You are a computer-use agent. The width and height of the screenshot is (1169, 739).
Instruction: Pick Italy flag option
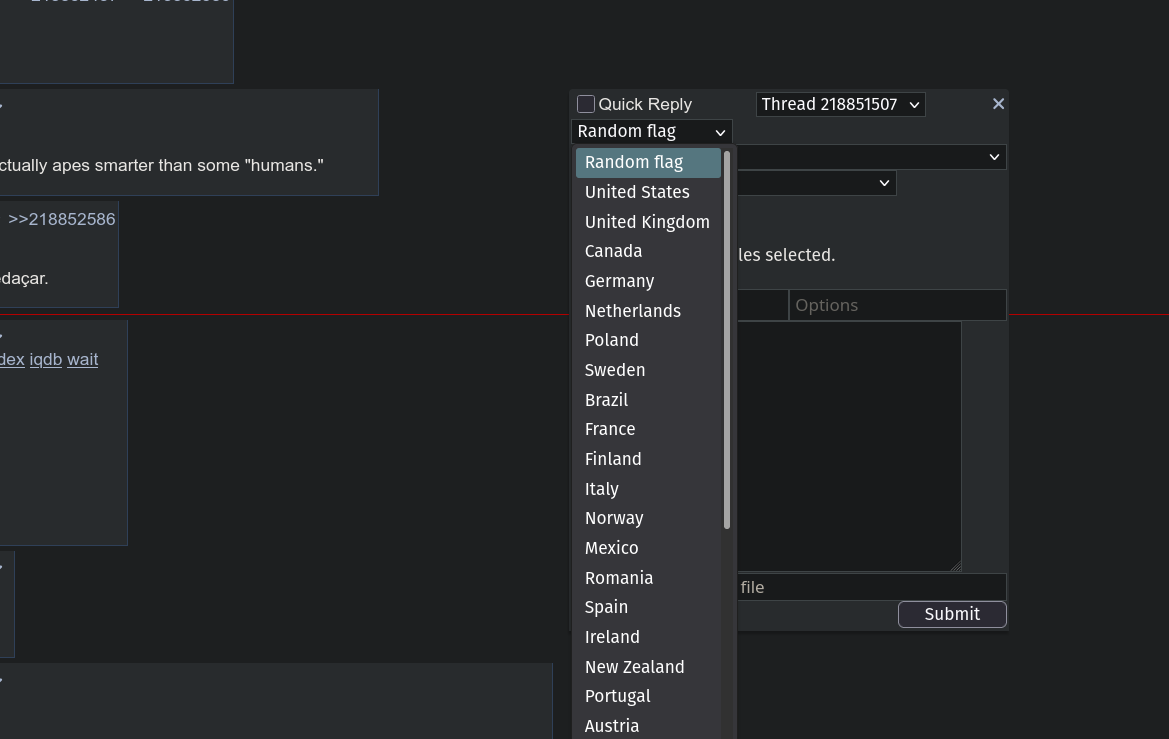point(648,488)
